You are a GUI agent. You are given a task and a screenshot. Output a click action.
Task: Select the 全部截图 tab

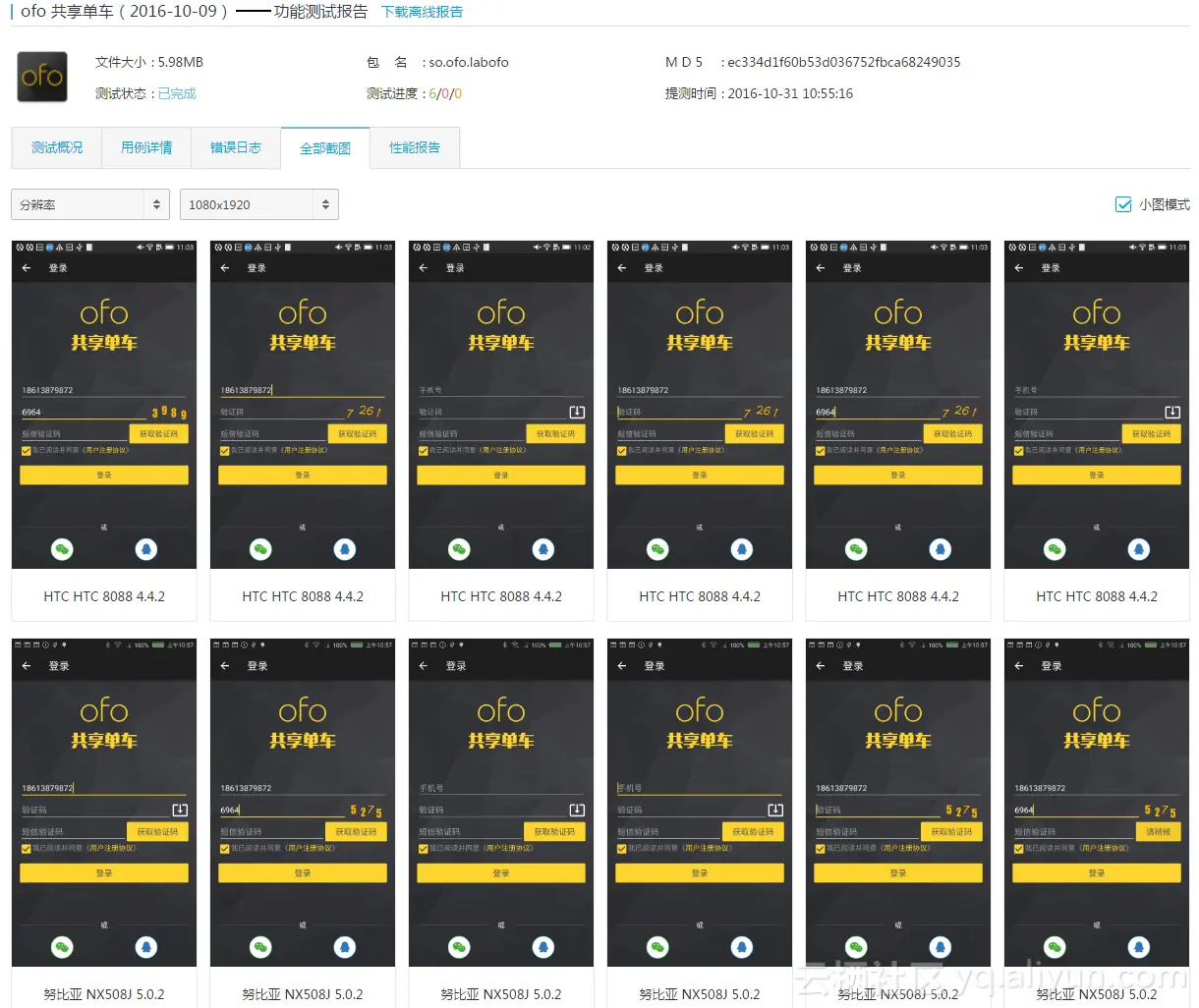point(325,148)
